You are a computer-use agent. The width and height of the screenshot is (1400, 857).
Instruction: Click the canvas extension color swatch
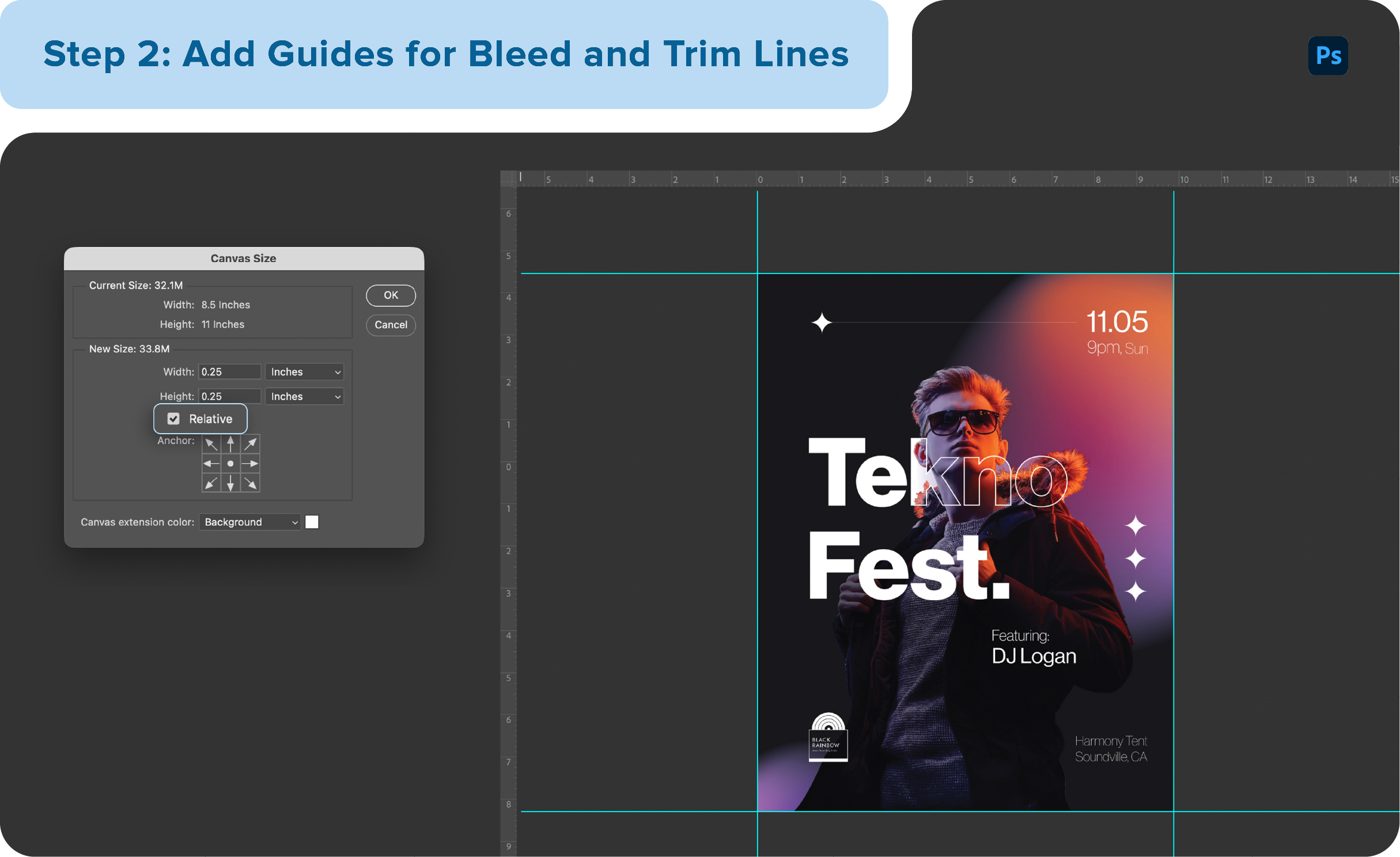312,522
